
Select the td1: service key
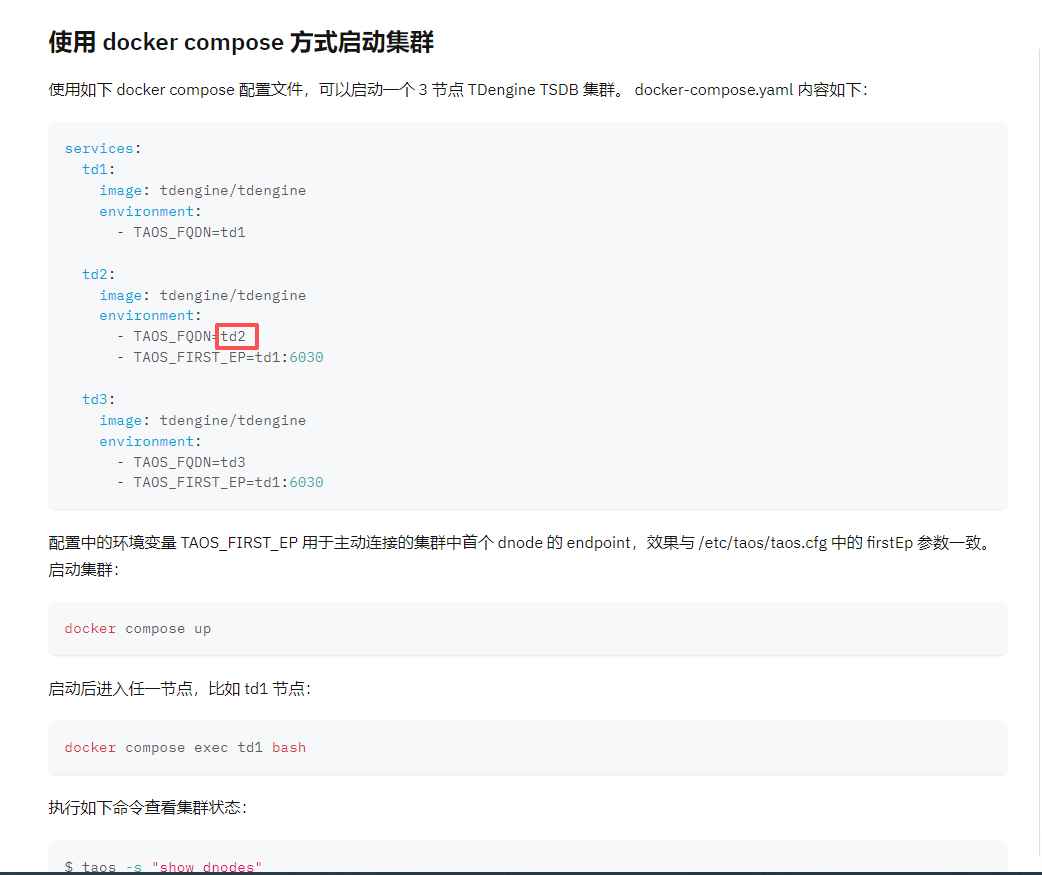click(x=99, y=170)
